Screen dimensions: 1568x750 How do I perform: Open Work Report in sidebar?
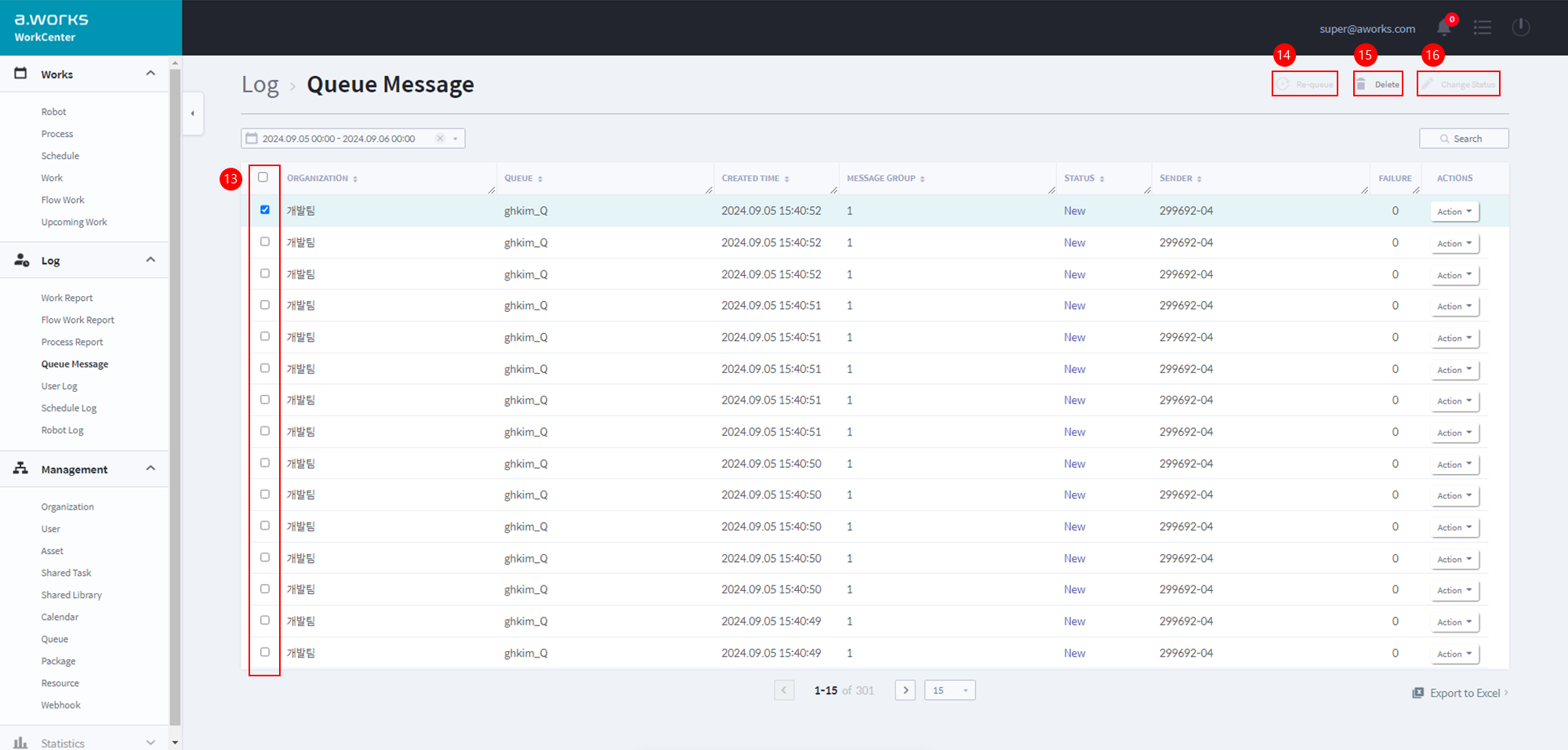click(x=67, y=298)
